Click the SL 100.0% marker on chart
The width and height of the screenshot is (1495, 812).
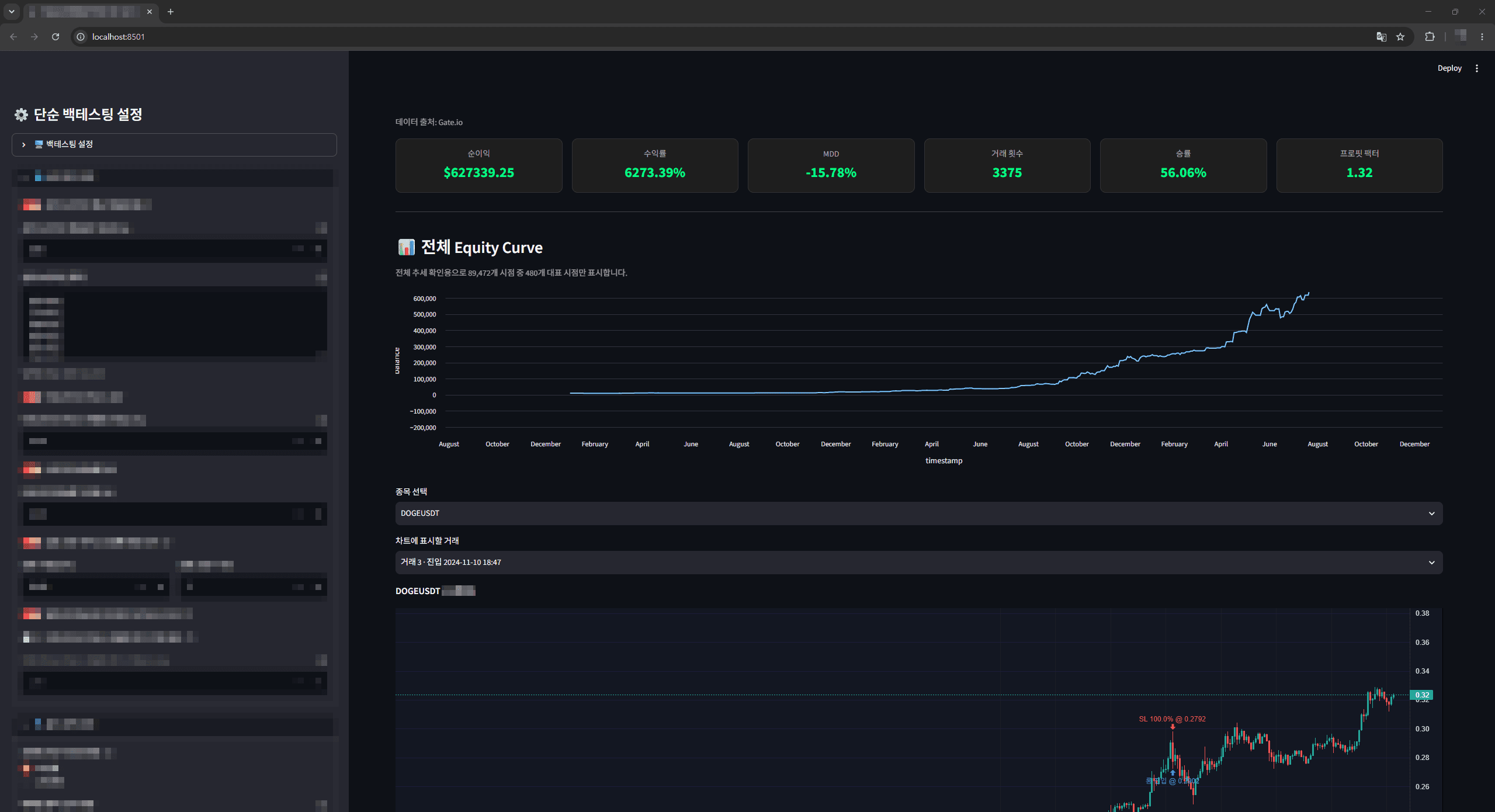coord(1172,719)
